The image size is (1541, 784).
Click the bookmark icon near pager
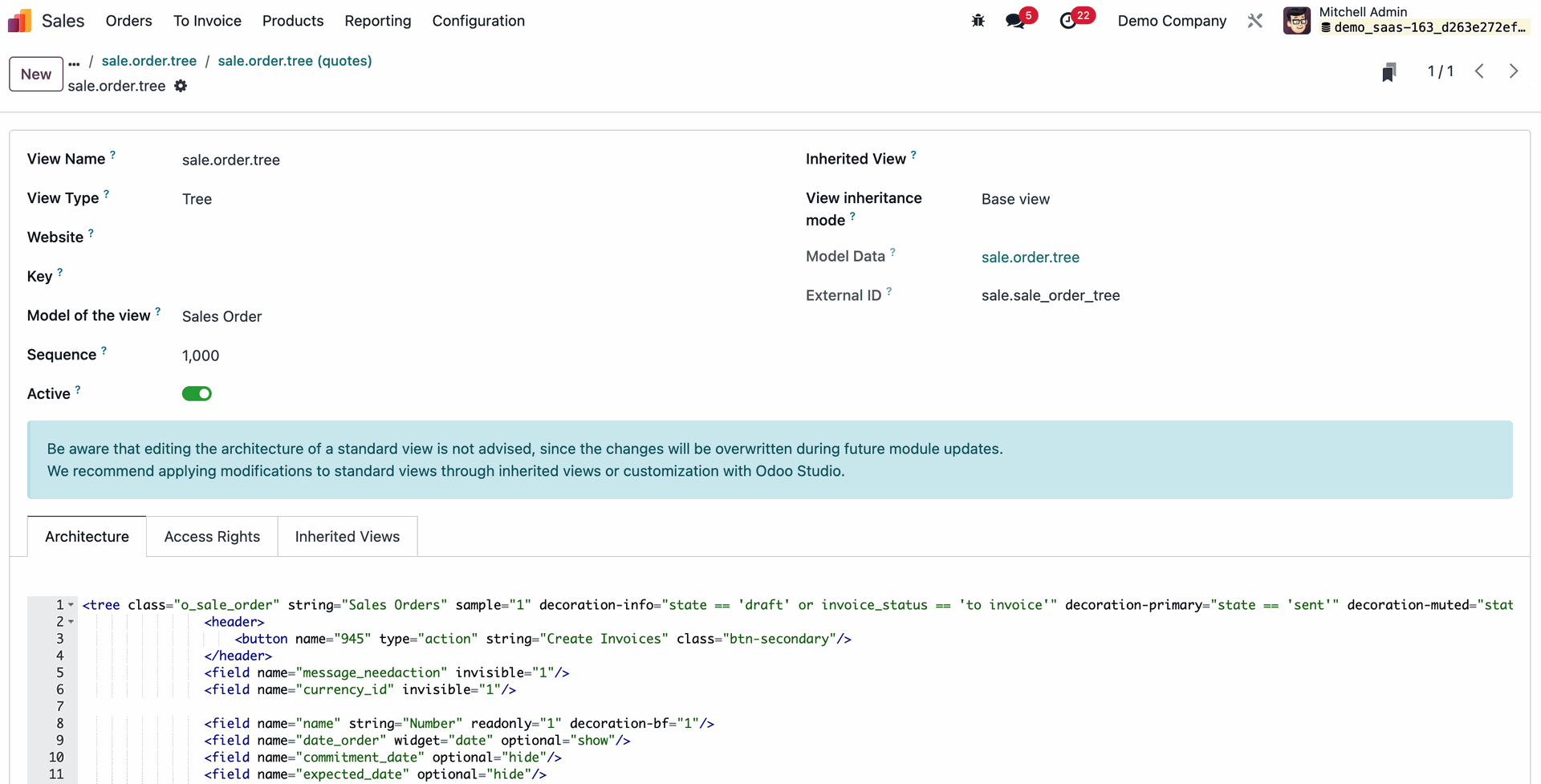coord(1389,72)
